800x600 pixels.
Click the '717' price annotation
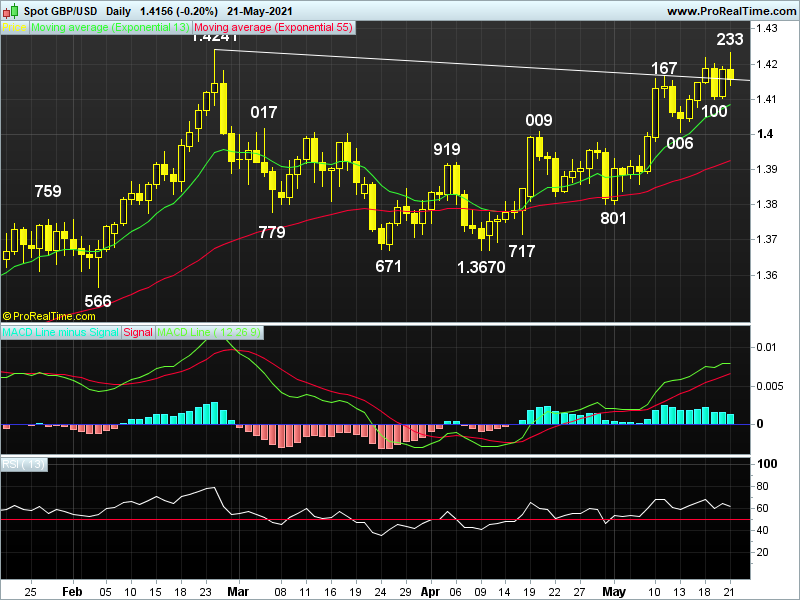(x=521, y=251)
